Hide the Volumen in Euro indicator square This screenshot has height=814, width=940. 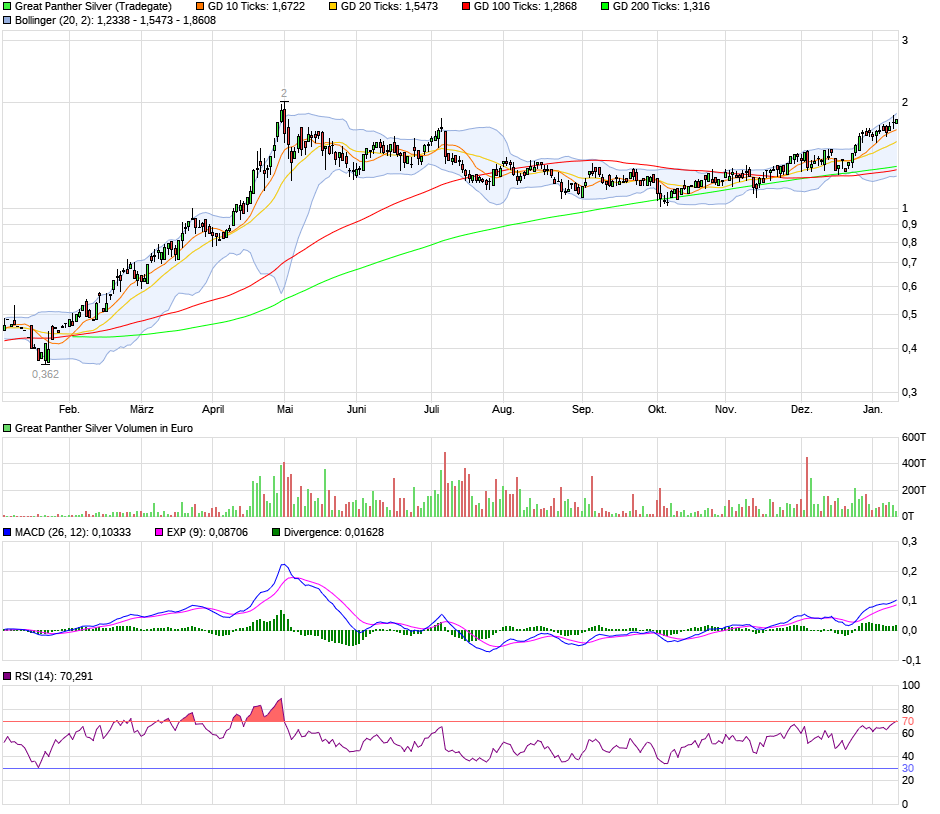click(7, 426)
